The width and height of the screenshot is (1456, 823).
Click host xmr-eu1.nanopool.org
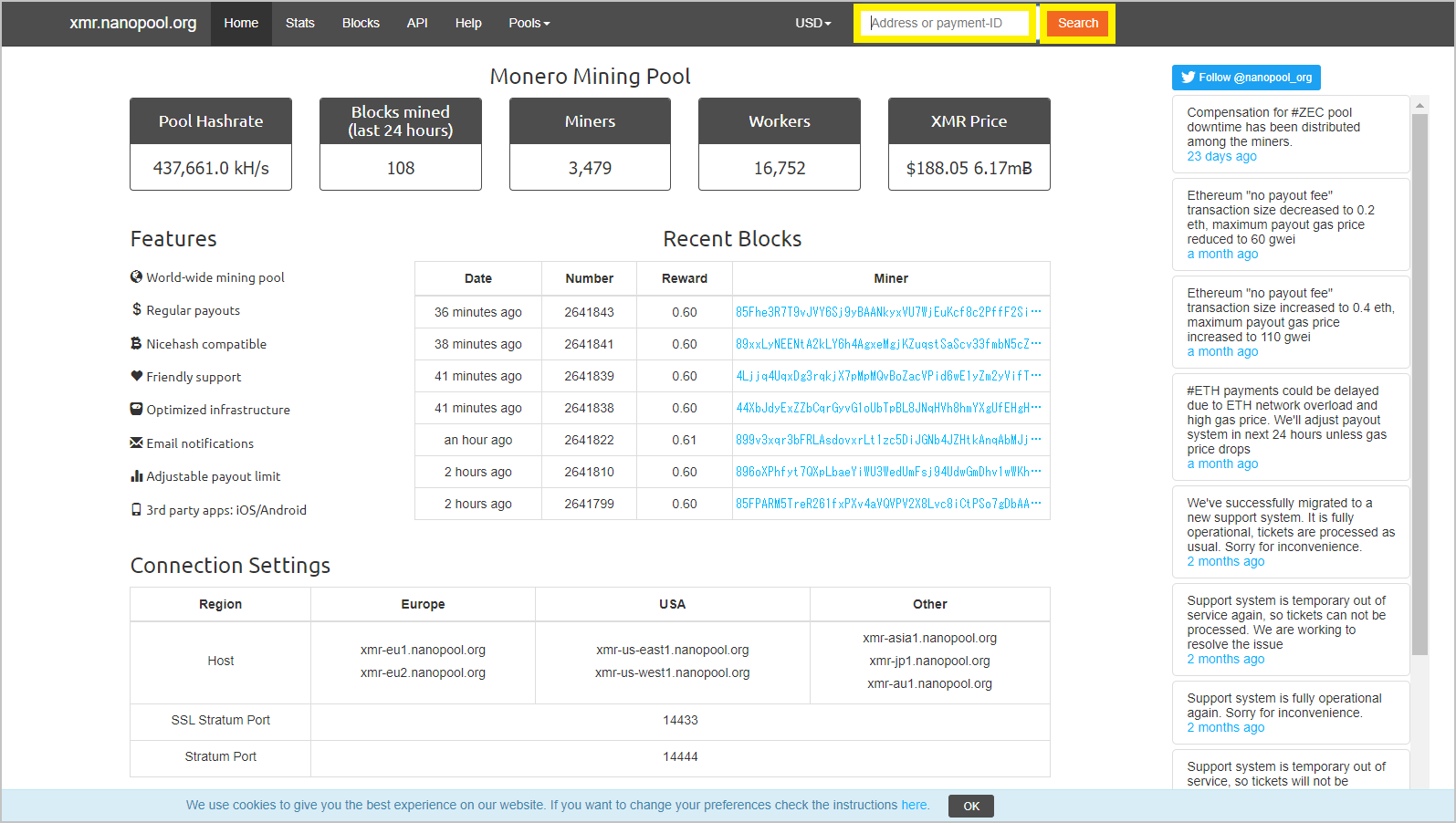click(x=423, y=650)
